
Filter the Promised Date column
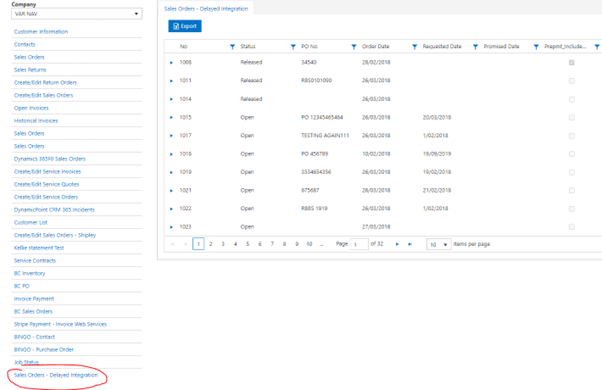536,47
